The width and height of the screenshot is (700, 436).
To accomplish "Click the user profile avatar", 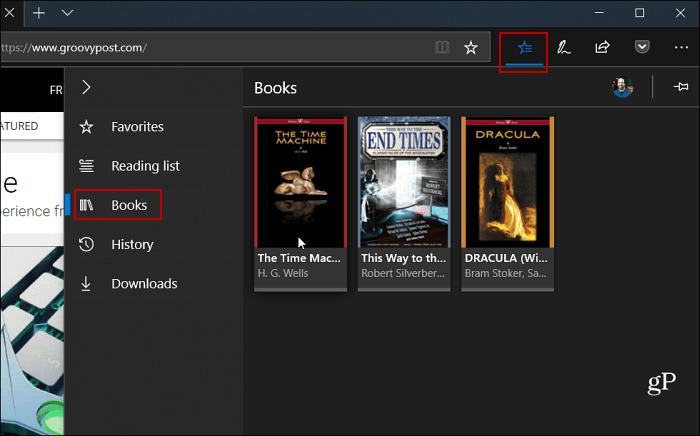I will tap(622, 87).
